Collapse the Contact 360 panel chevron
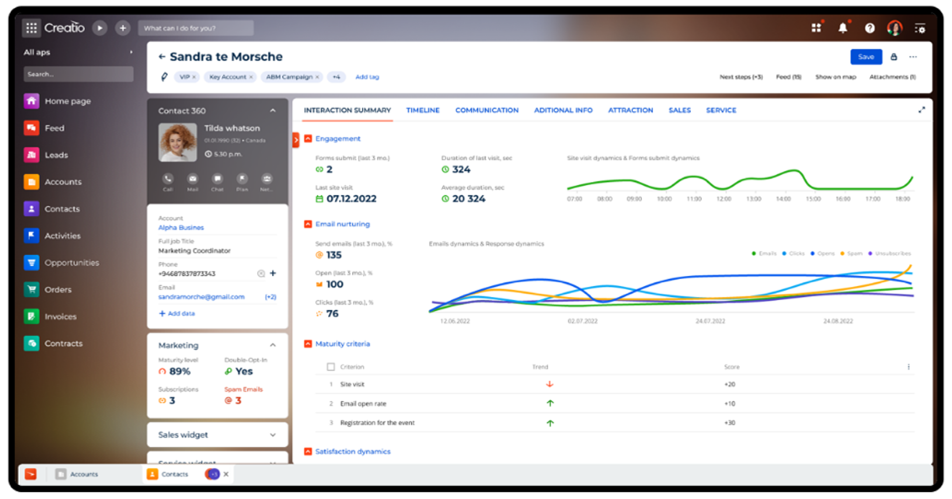The height and width of the screenshot is (499, 952). click(x=273, y=110)
